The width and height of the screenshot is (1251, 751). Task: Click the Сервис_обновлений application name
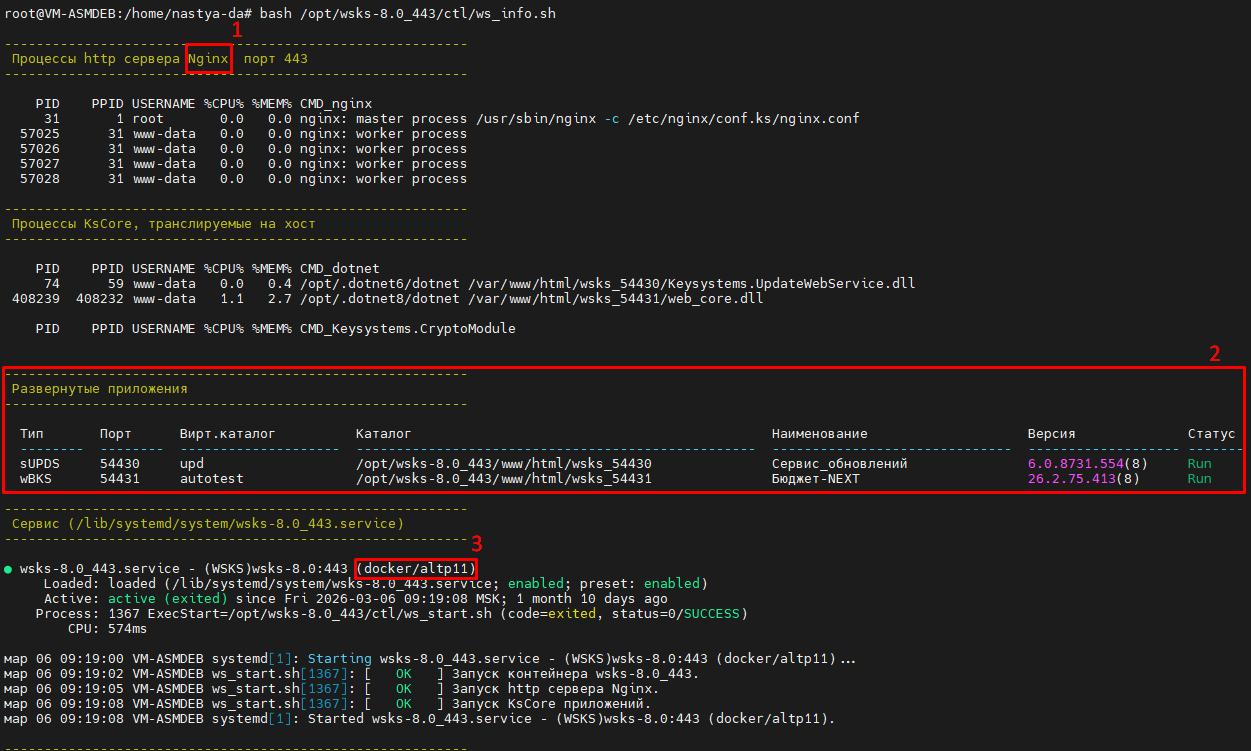point(839,464)
